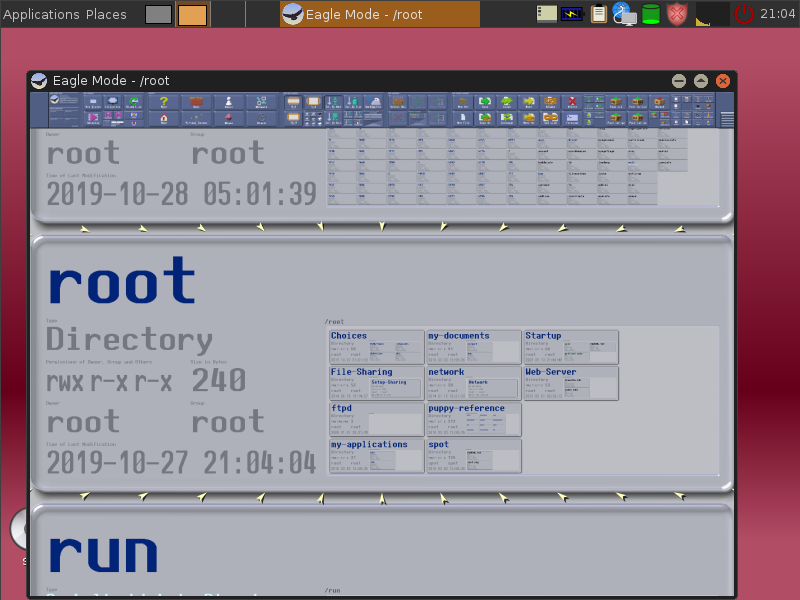
Task: Click the green arrow Copy command
Action: [x=485, y=102]
